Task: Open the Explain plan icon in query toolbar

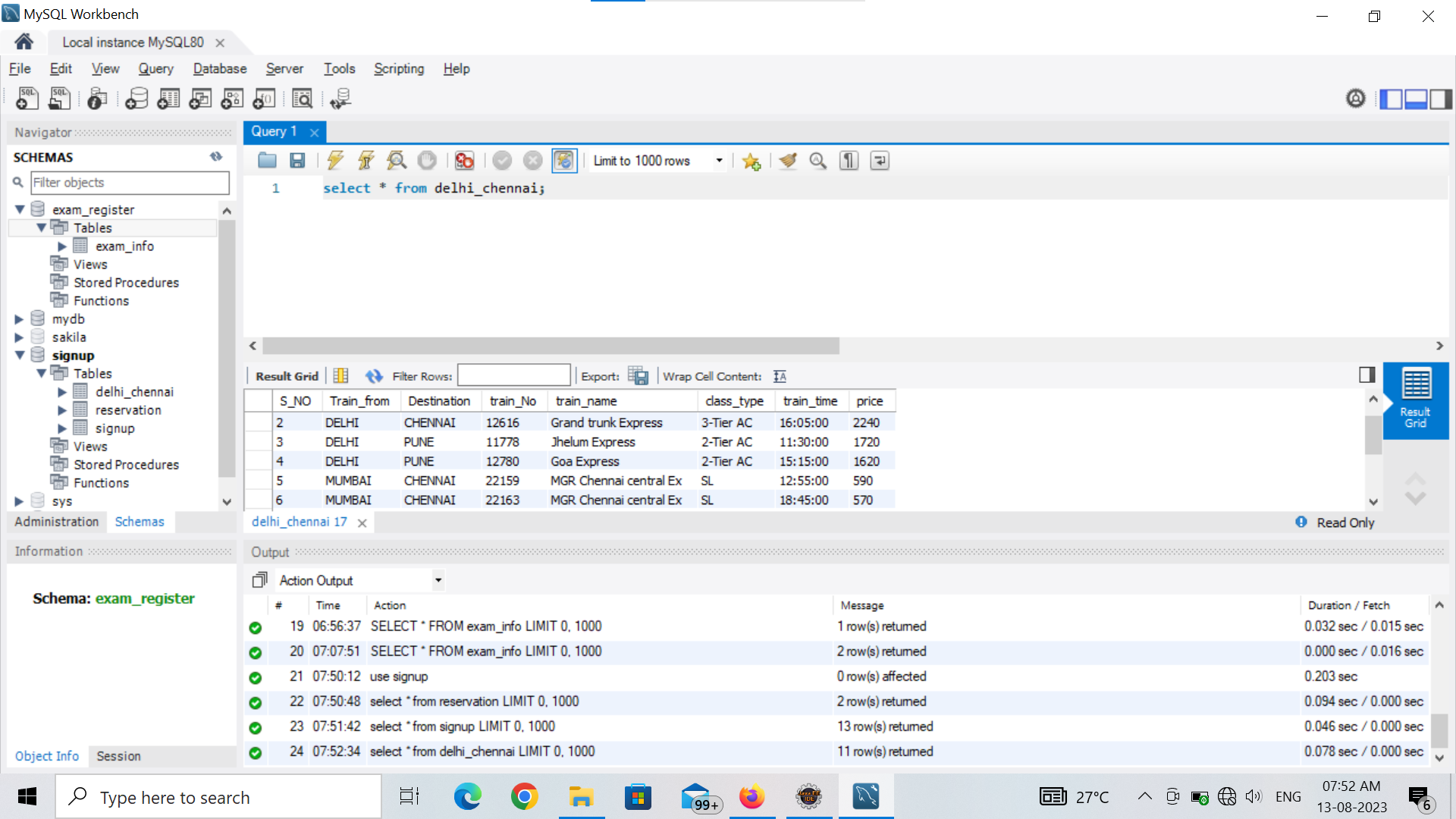Action: pos(397,160)
